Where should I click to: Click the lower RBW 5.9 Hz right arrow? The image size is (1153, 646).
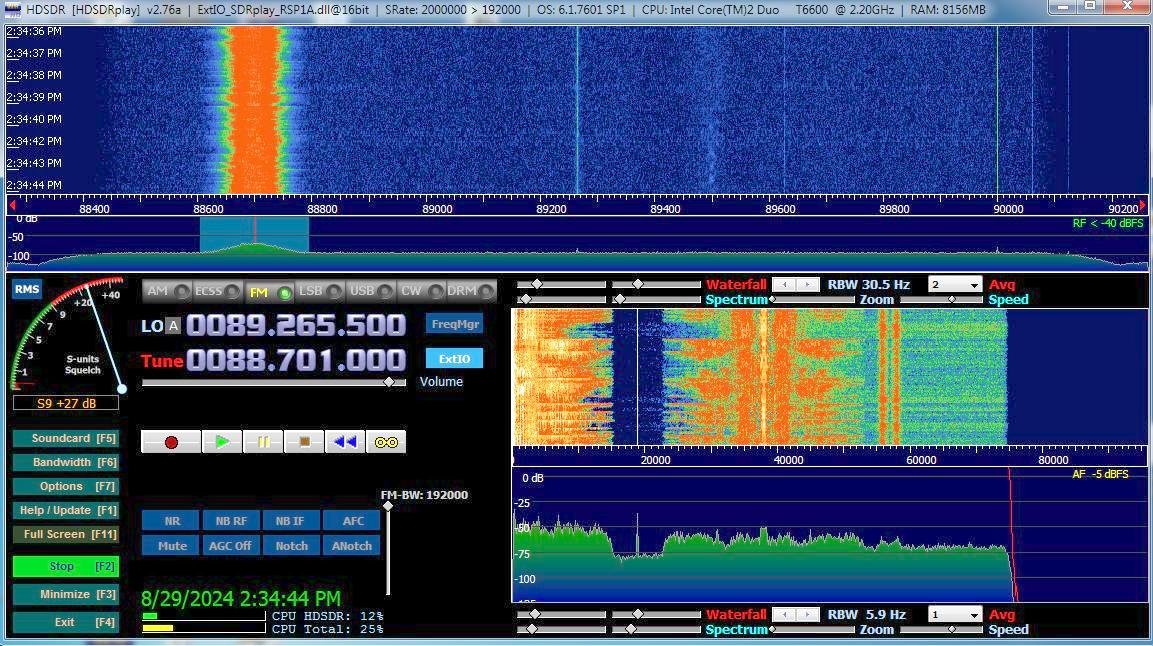point(807,614)
